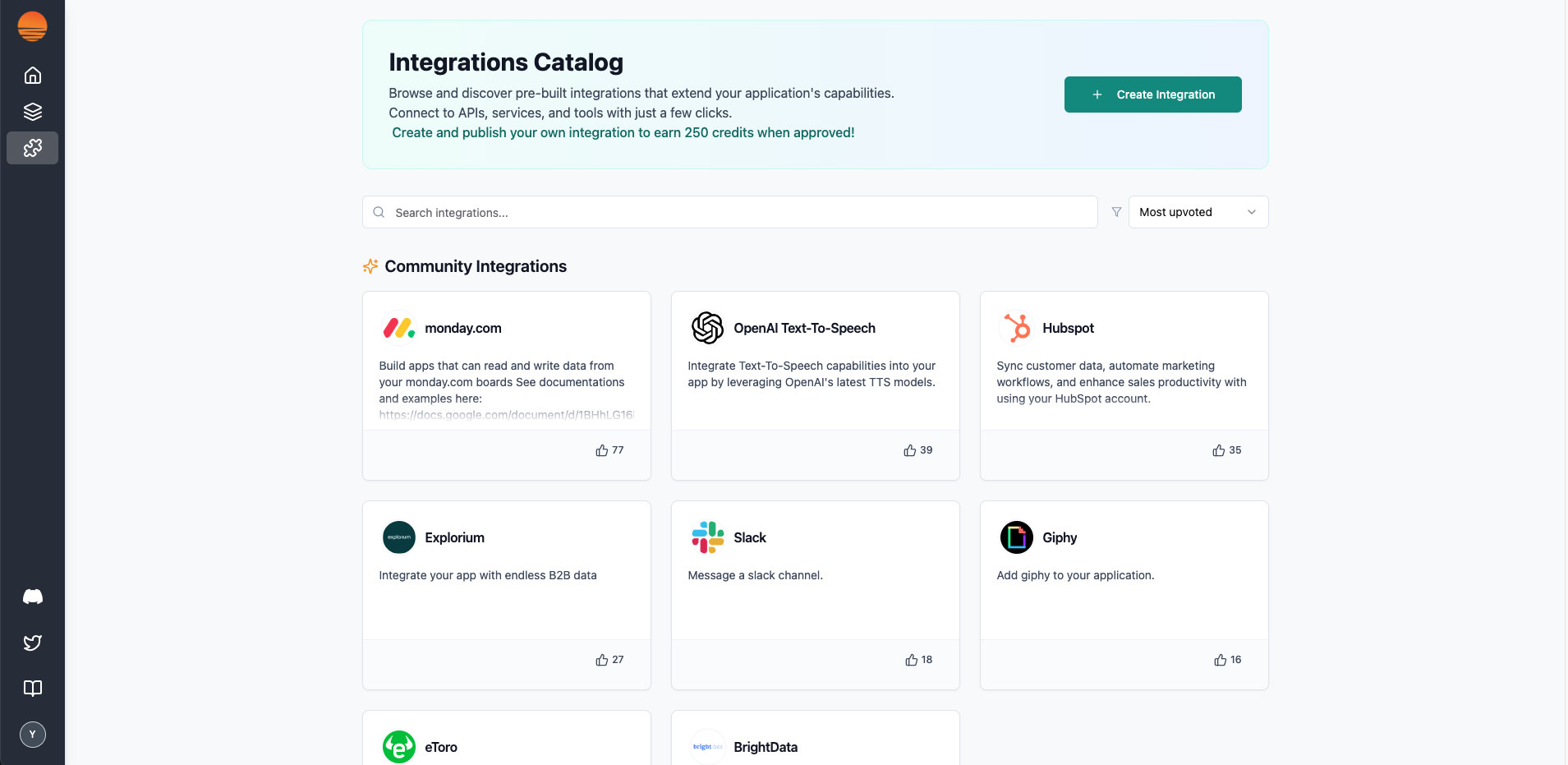
Task: Open the Giphy integration title
Action: click(1060, 538)
